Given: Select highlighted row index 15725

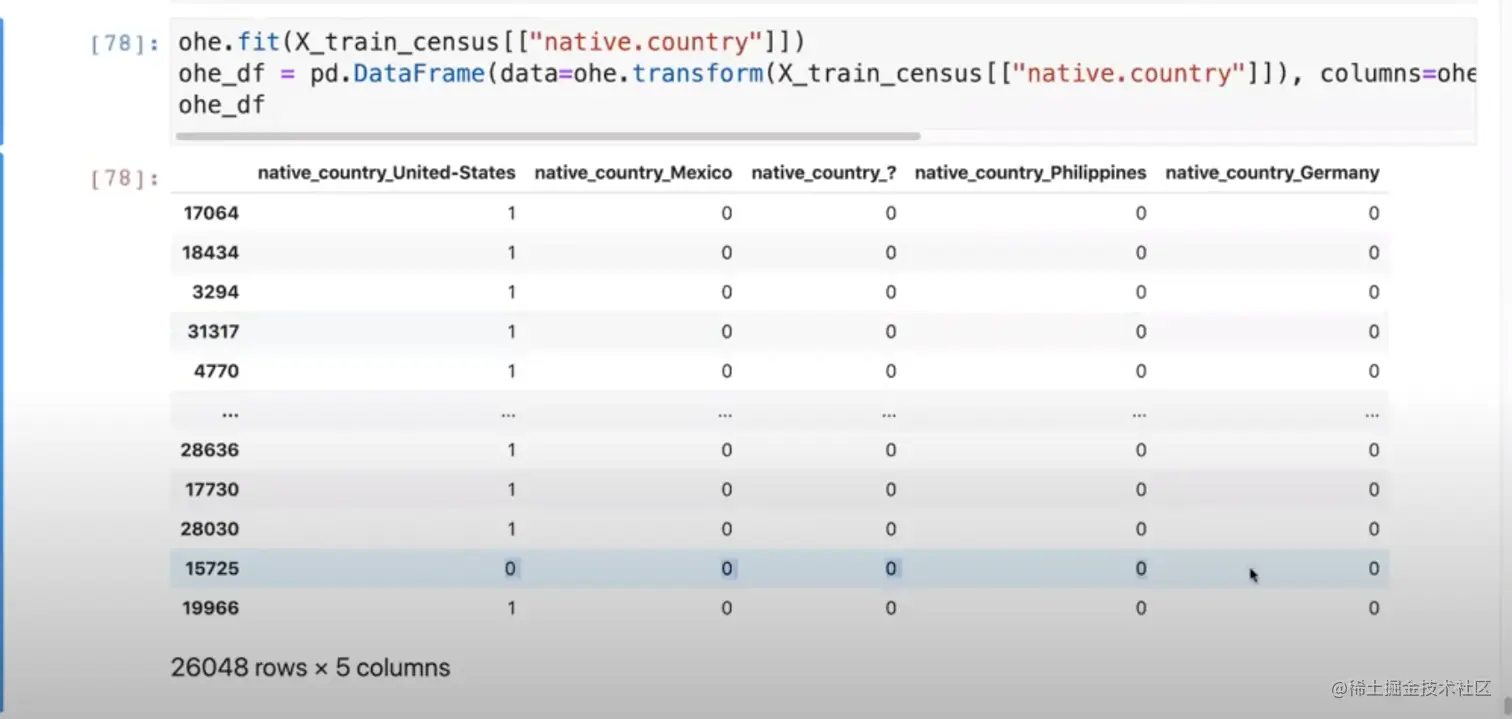Looking at the screenshot, I should 212,569.
